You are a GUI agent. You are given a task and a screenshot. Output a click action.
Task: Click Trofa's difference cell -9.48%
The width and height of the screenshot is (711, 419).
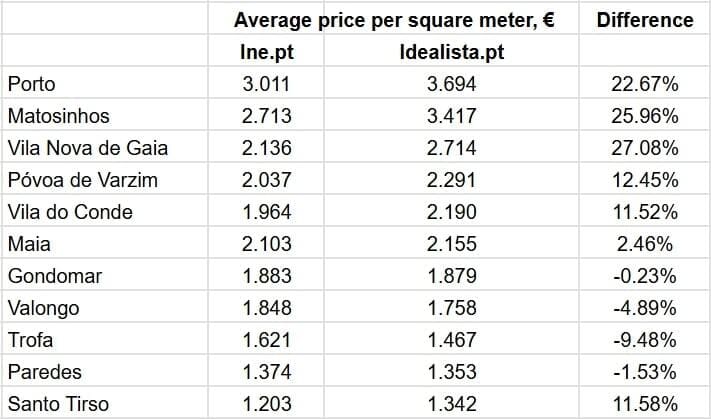[x=644, y=340]
